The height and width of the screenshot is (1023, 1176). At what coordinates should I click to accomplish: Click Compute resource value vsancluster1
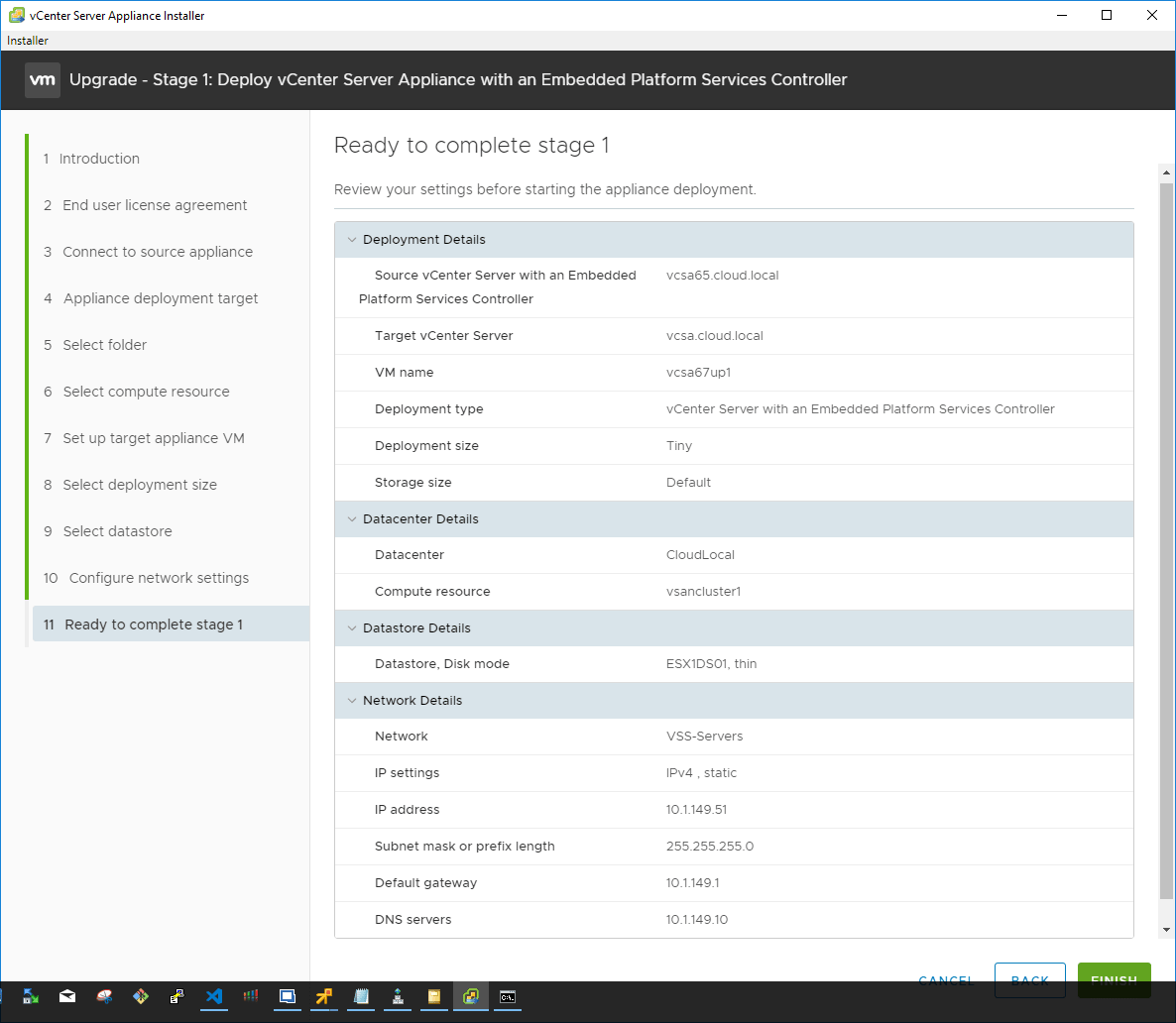(x=703, y=592)
